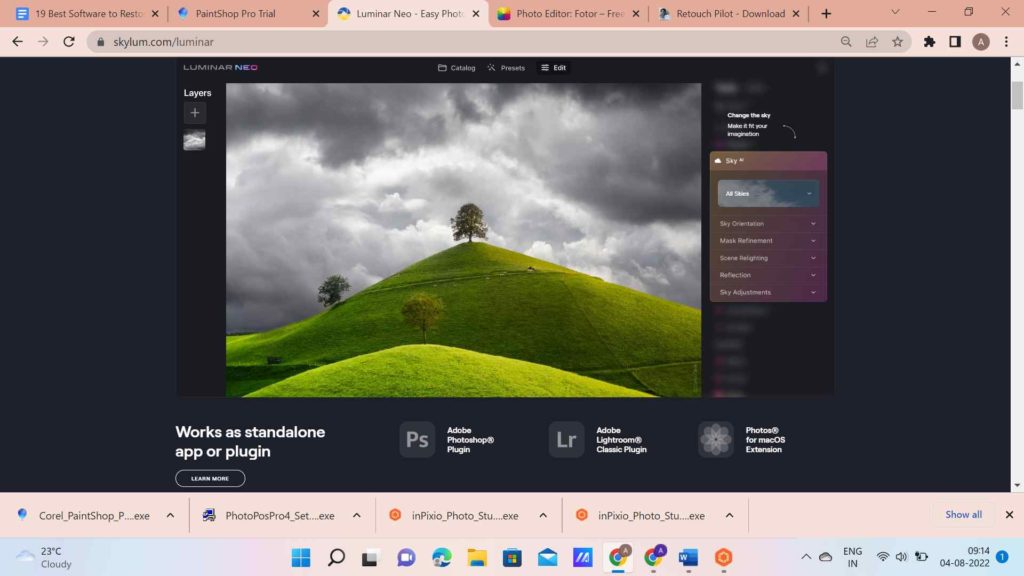Click the Luminar Neo logo
Image resolution: width=1024 pixels, height=576 pixels.
coord(220,67)
